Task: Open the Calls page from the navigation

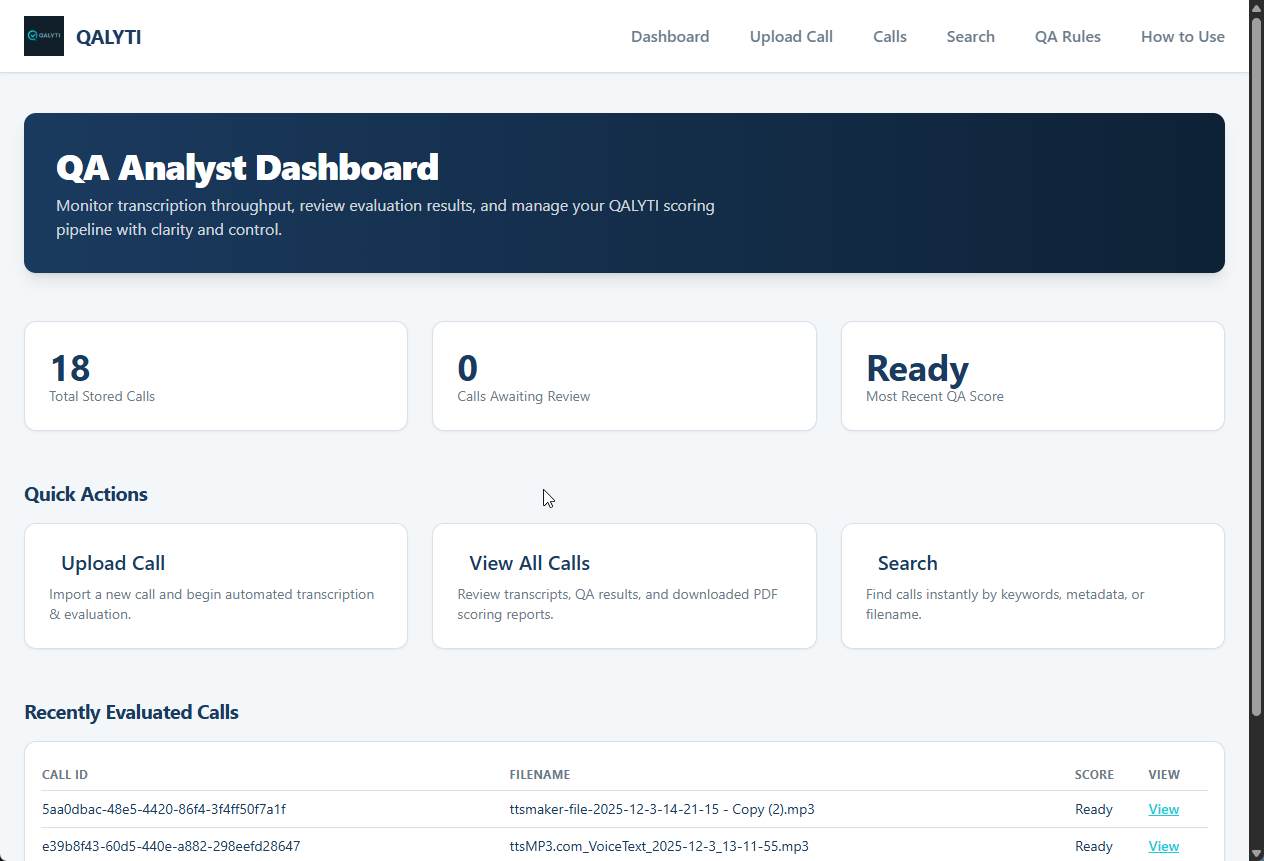Action: click(x=889, y=36)
